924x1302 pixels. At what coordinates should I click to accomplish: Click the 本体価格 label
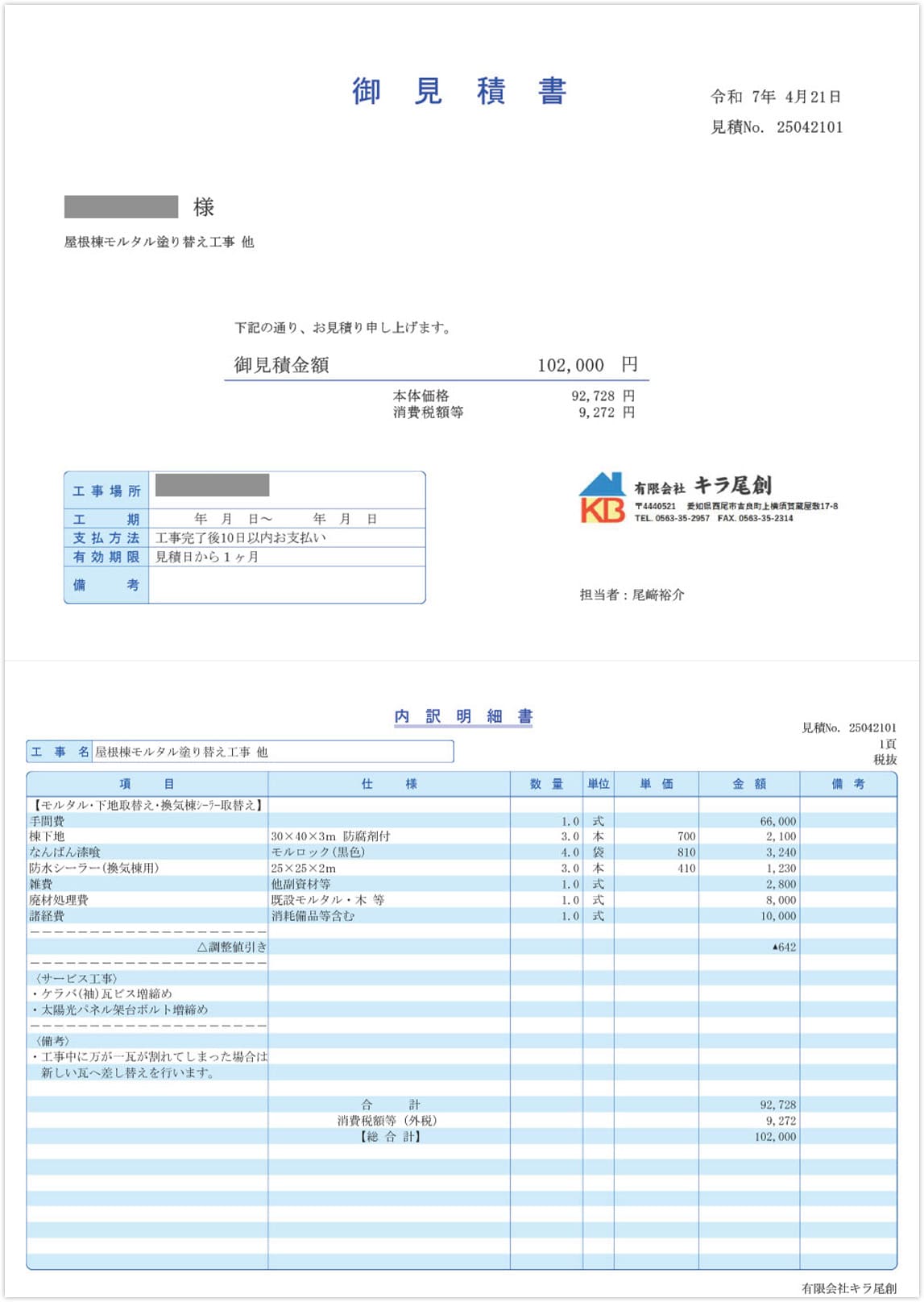point(421,396)
